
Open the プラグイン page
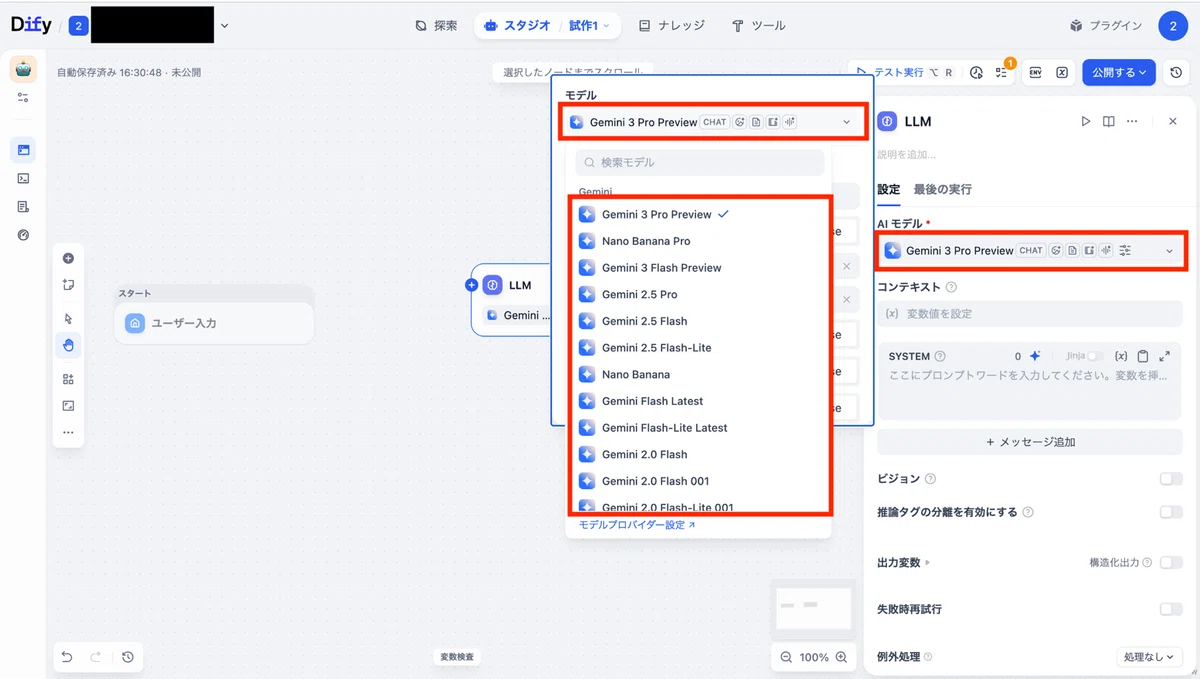(x=1105, y=26)
